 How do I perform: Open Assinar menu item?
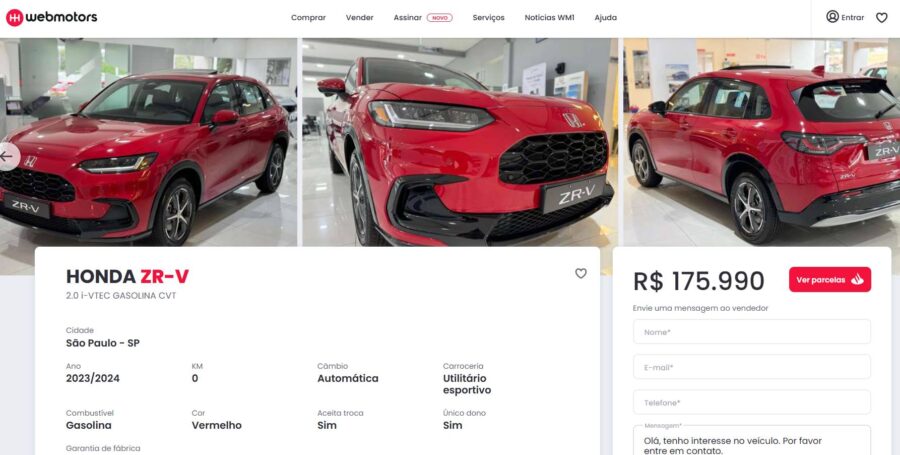pyautogui.click(x=408, y=18)
